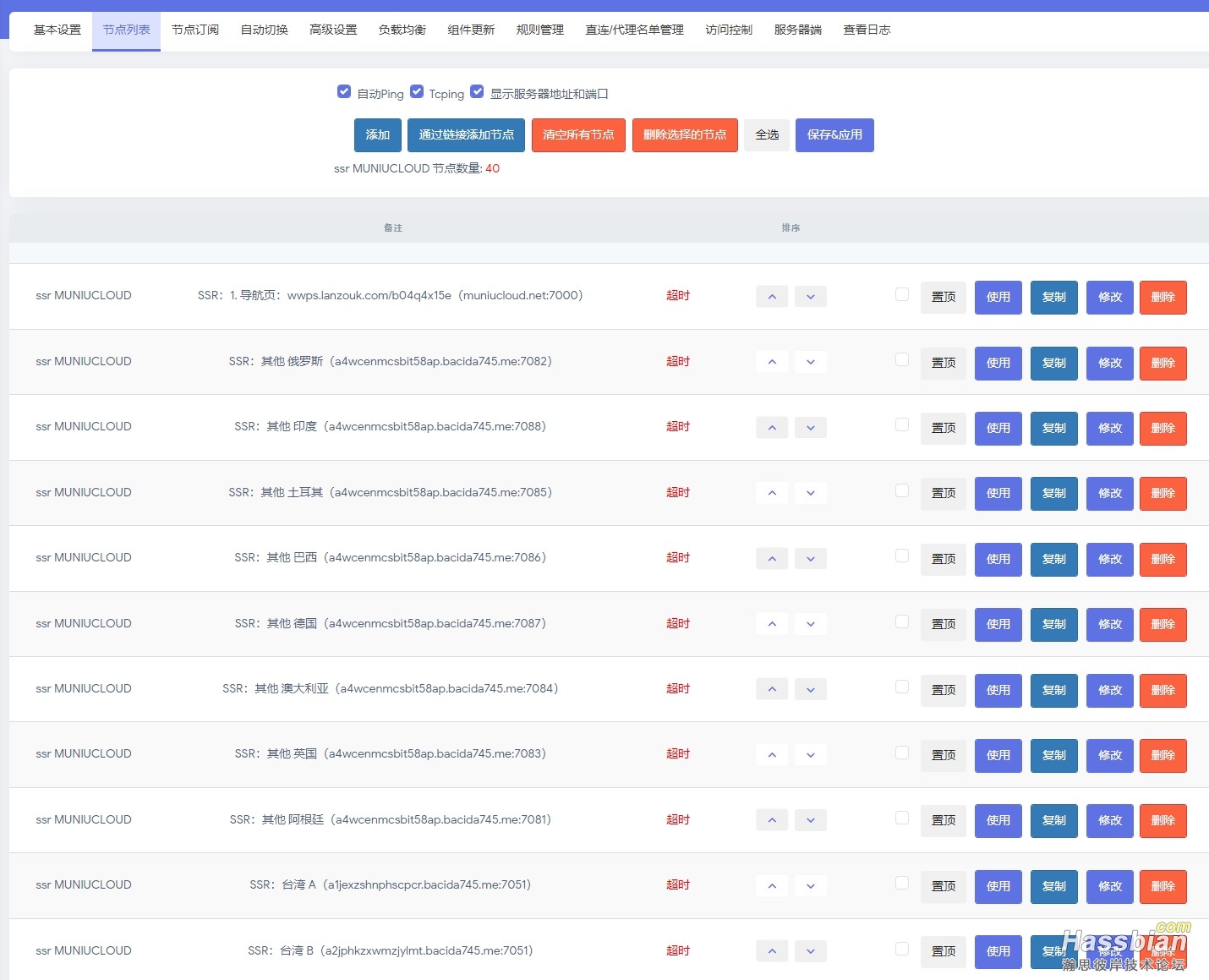This screenshot has width=1209, height=980.
Task: Toggle the Tcping checkbox
Action: tap(417, 91)
